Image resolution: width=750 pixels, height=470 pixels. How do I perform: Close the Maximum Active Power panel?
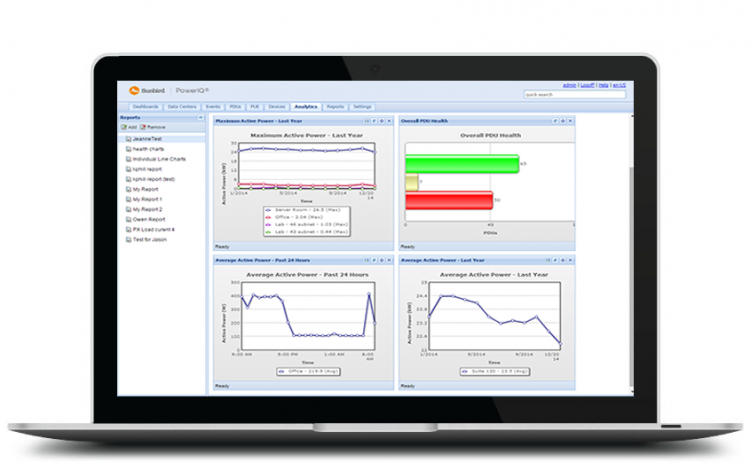coord(389,120)
